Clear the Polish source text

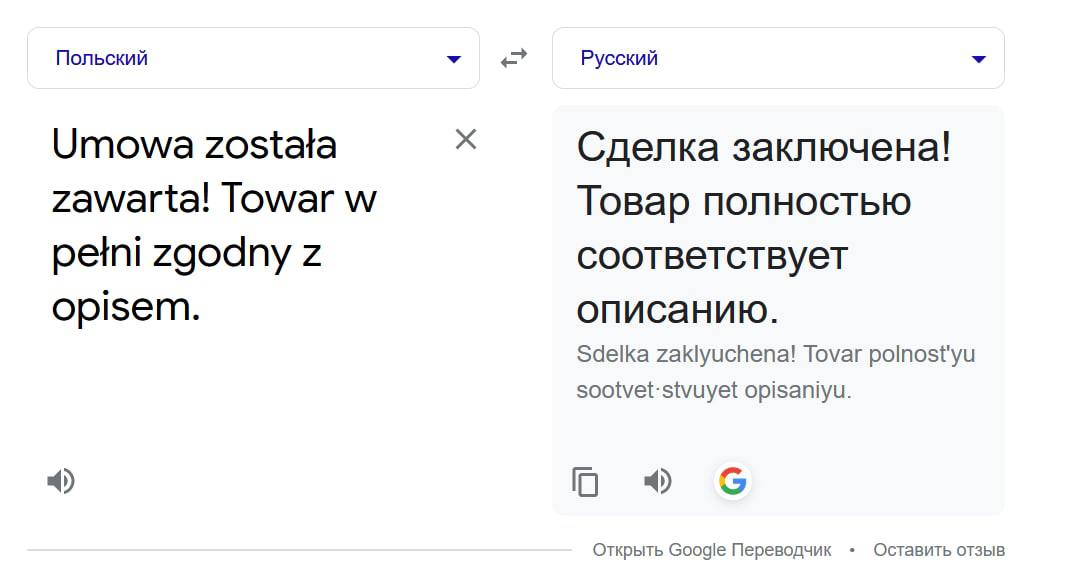[466, 139]
